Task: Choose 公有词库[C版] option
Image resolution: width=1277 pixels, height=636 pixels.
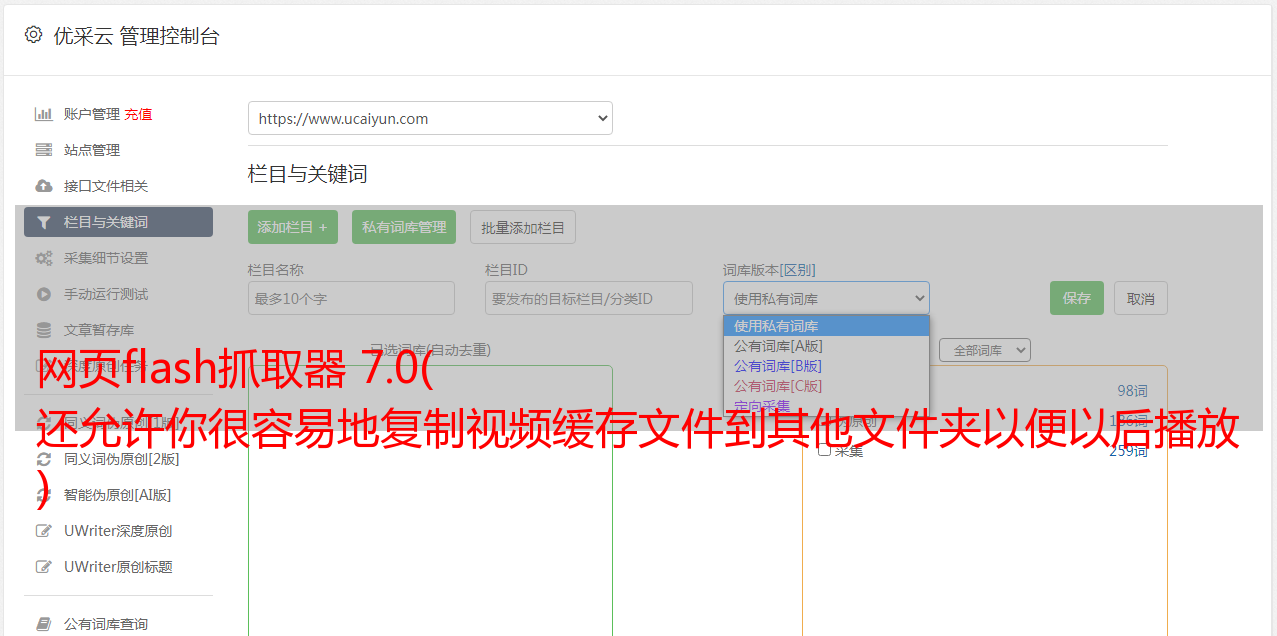Action: tap(826, 386)
